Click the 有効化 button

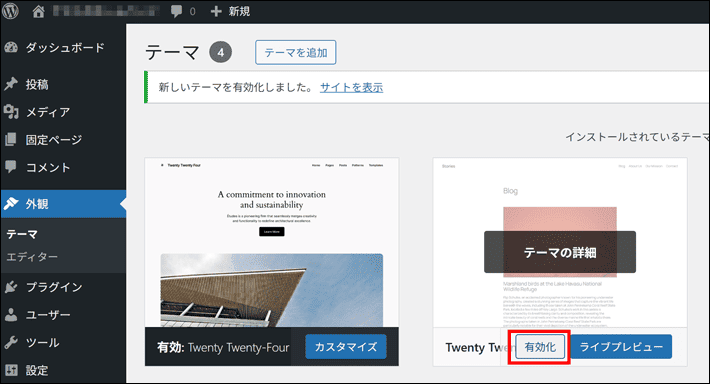[x=540, y=347]
